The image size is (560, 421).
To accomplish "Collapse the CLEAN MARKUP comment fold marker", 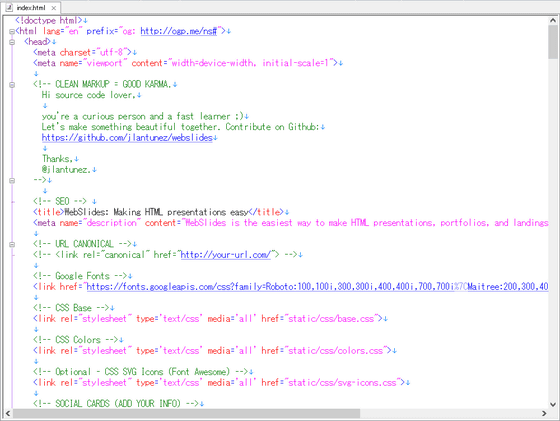I will coord(12,85).
